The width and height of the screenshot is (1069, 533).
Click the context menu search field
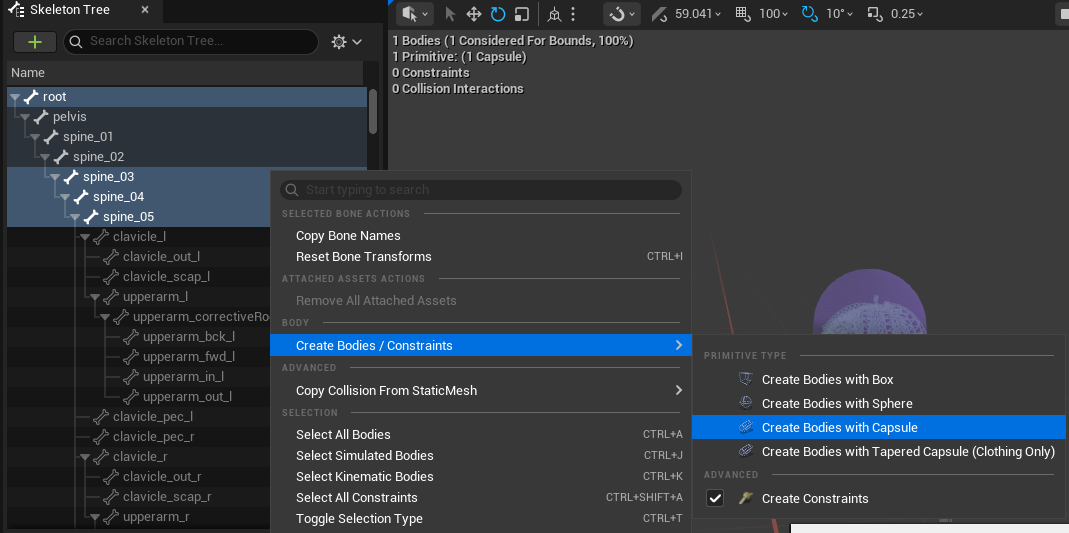(x=481, y=189)
